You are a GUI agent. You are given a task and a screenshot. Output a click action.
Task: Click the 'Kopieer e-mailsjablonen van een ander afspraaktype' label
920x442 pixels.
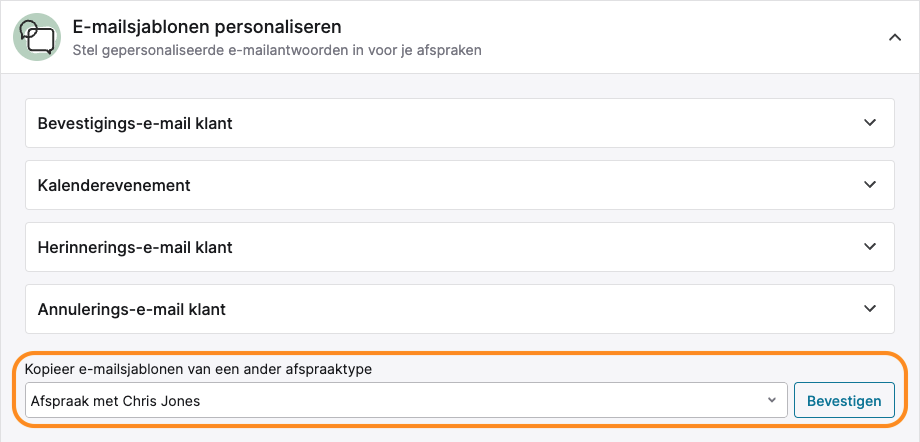199,370
